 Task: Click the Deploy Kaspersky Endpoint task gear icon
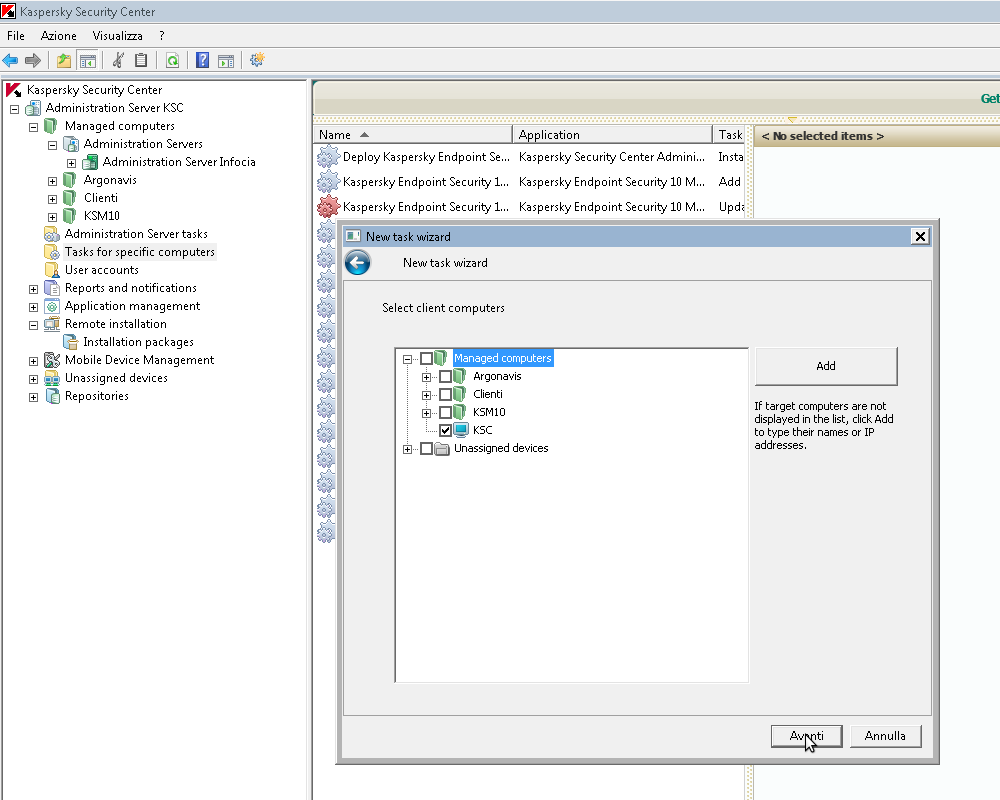click(328, 156)
